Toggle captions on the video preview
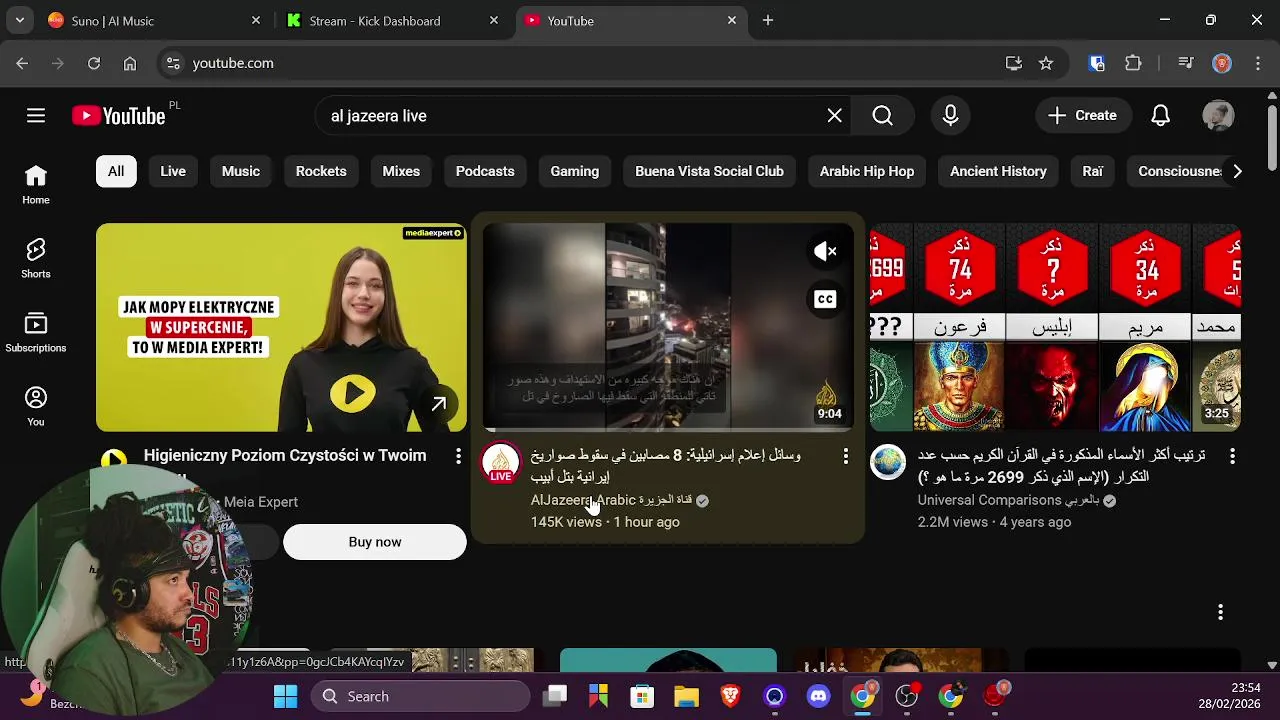This screenshot has height=720, width=1280. [x=825, y=299]
